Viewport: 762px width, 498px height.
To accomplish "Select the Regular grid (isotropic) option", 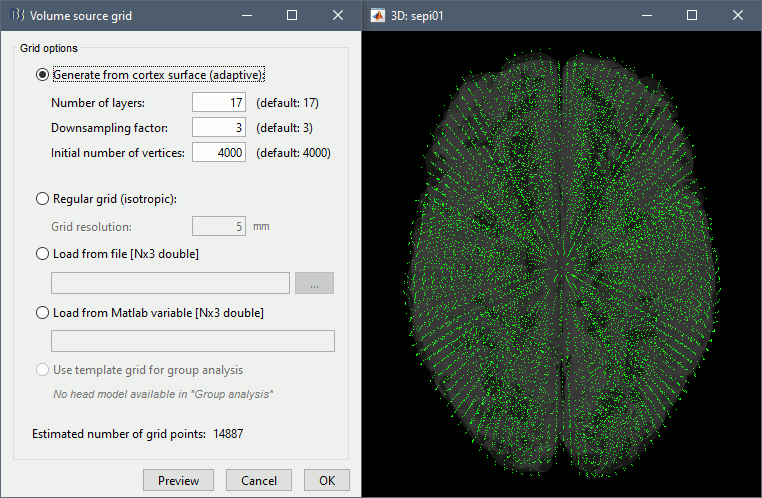I will (42, 198).
